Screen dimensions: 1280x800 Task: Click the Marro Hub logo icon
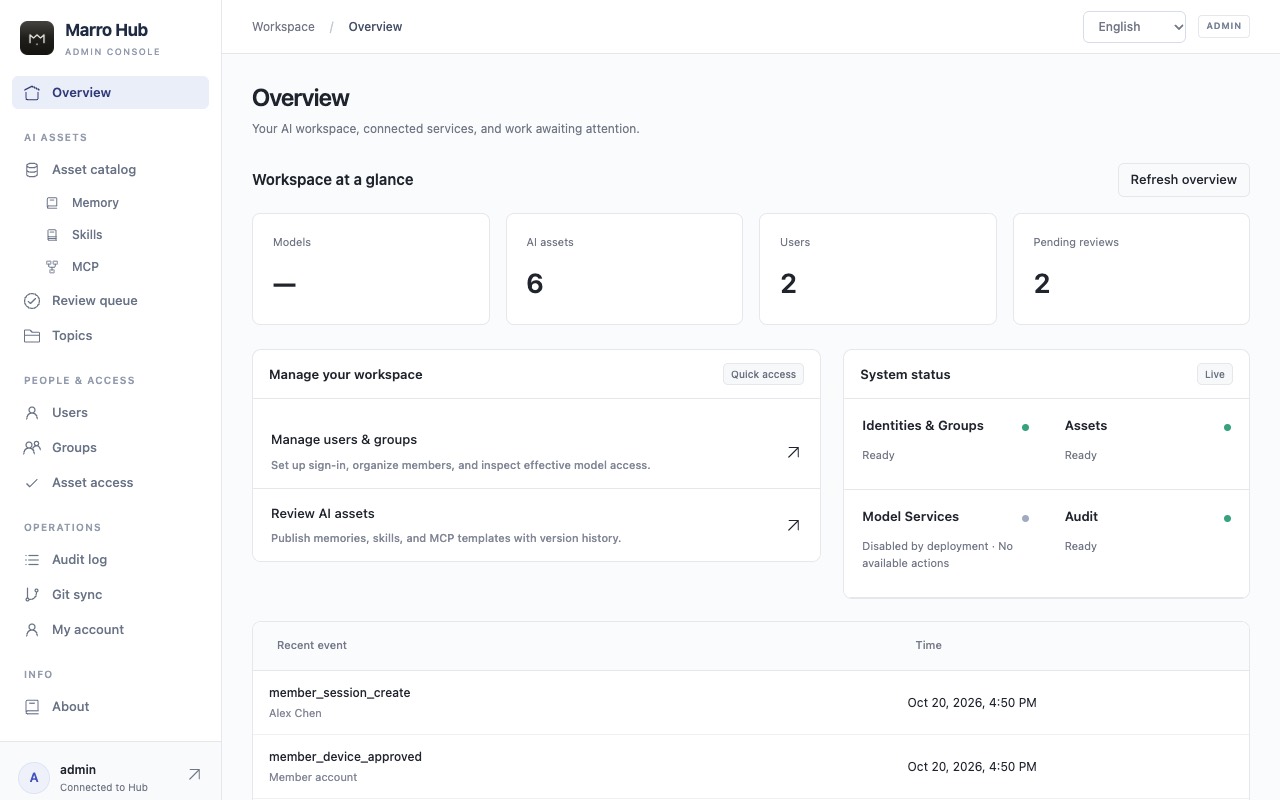tap(37, 38)
